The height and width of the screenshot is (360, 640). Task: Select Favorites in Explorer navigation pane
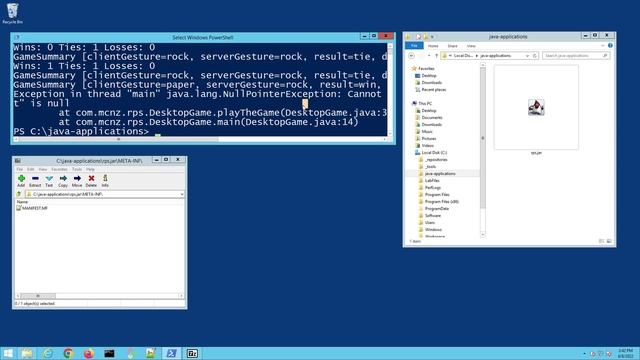click(x=423, y=69)
